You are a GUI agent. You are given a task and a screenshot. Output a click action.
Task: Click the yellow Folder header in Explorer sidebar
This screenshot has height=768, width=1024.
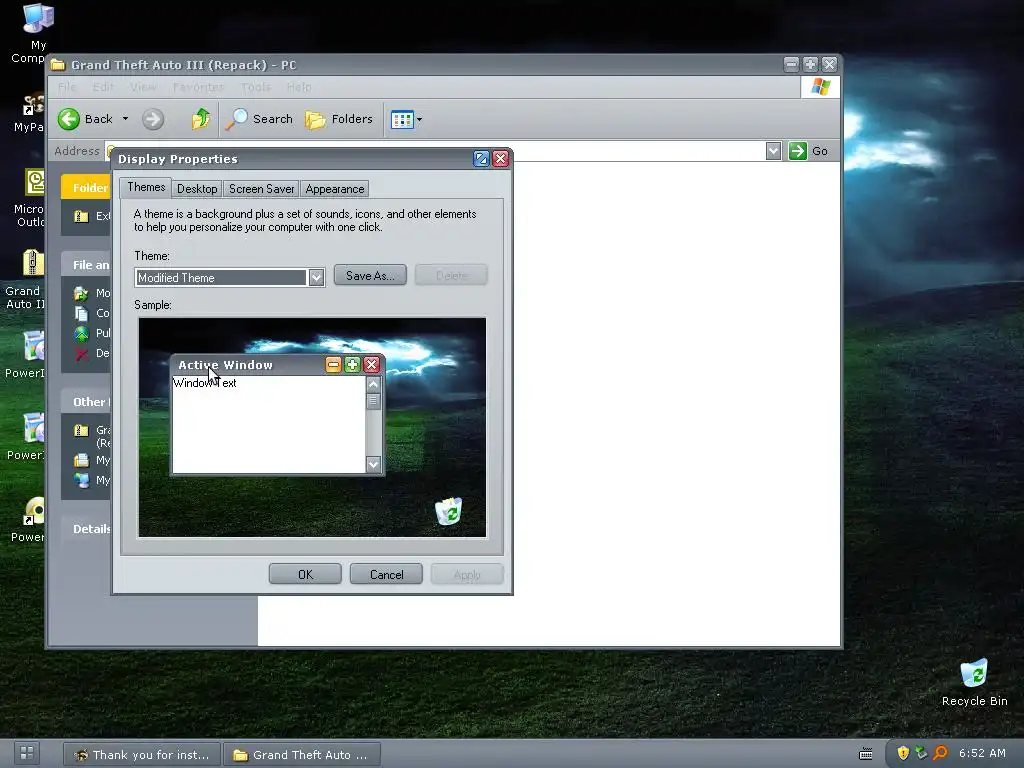86,187
